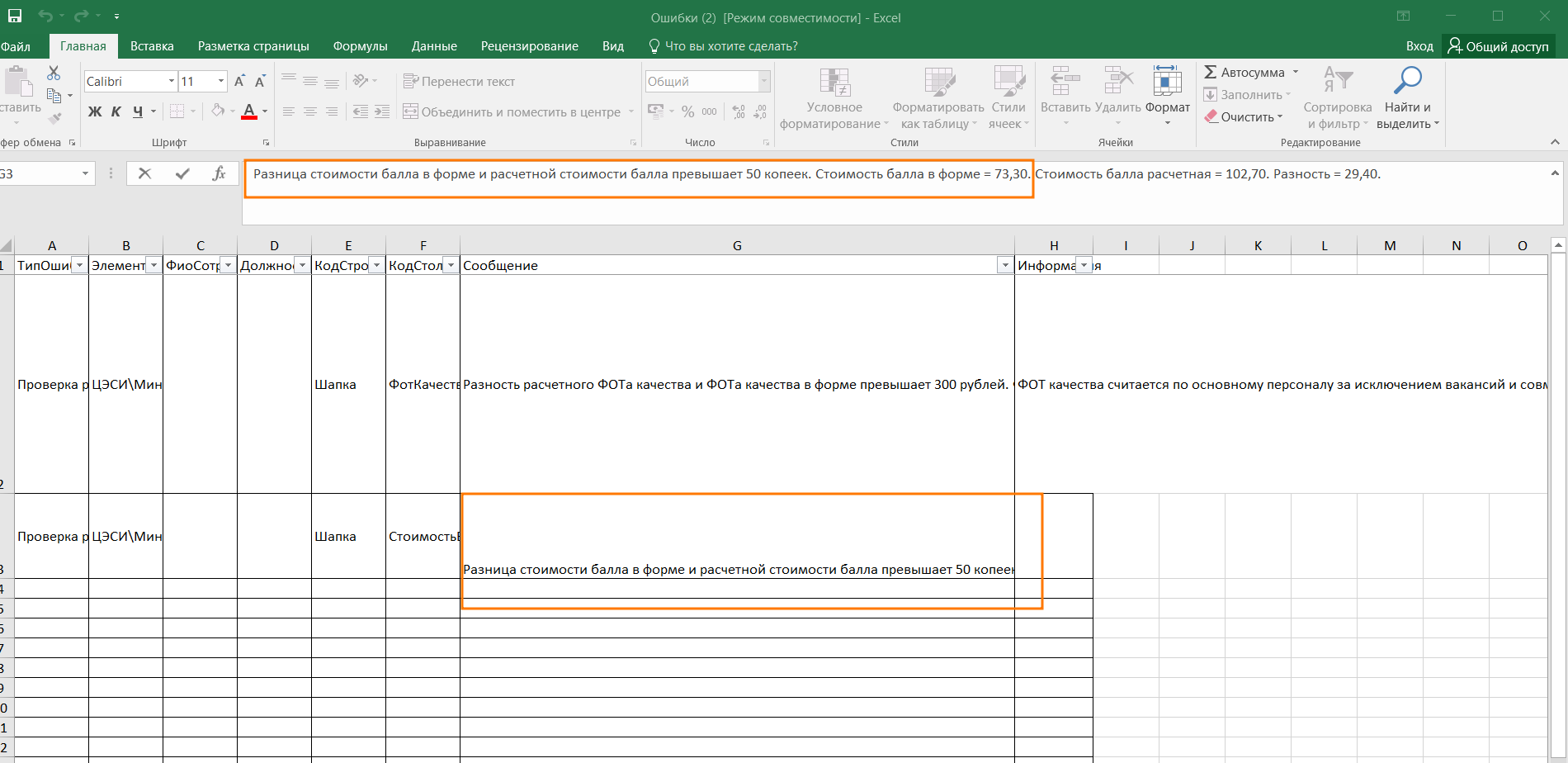
Task: Toggle Bold formatting (Ж)
Action: (x=95, y=111)
